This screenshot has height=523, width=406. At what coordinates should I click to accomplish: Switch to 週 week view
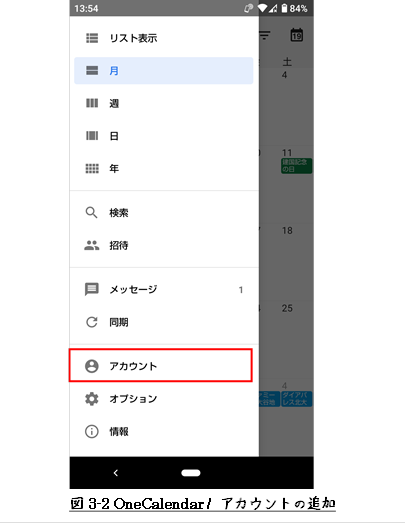coord(163,103)
